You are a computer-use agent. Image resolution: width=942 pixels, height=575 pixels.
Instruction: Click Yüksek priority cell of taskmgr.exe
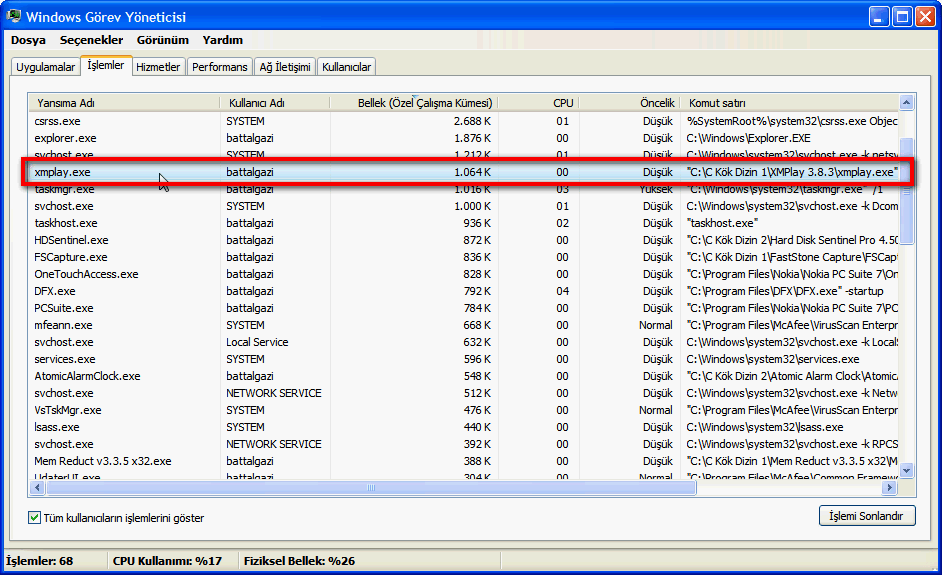656,189
